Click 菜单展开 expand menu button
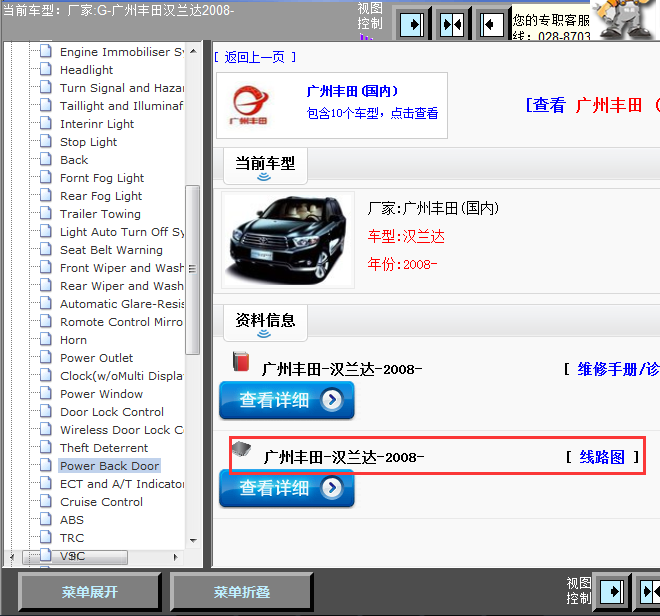The height and width of the screenshot is (616, 660). [x=90, y=592]
